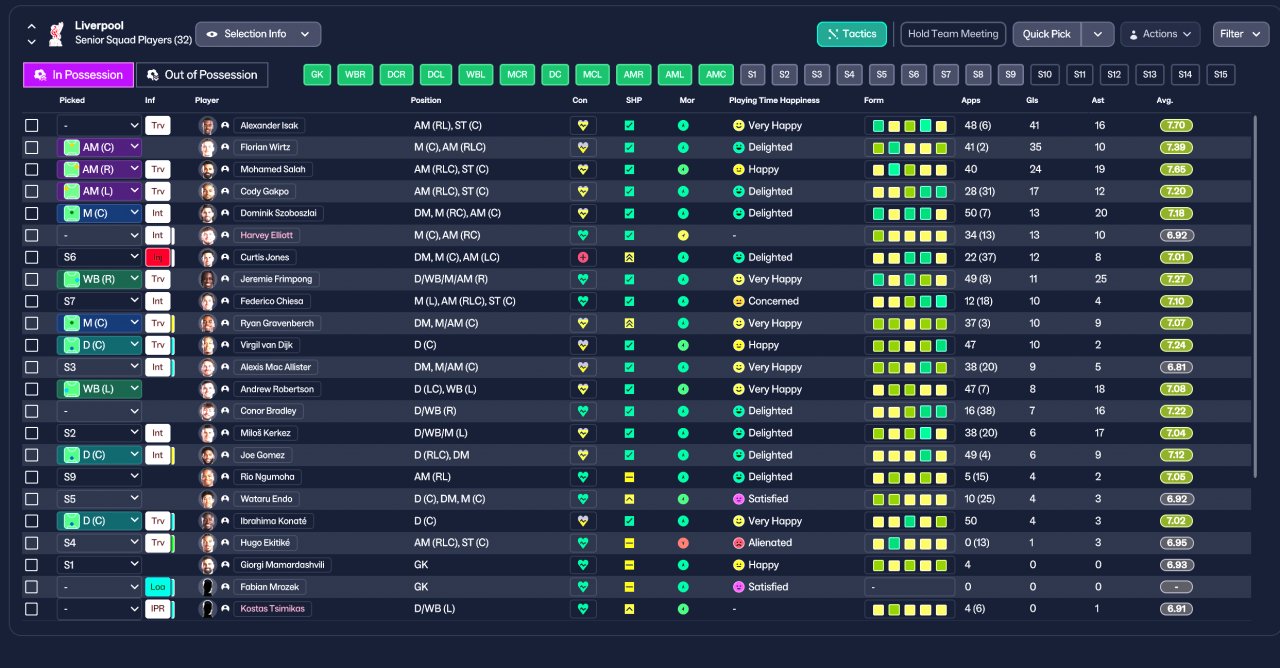Open the Selection Info dropdown
The width and height of the screenshot is (1280, 668).
(x=258, y=34)
